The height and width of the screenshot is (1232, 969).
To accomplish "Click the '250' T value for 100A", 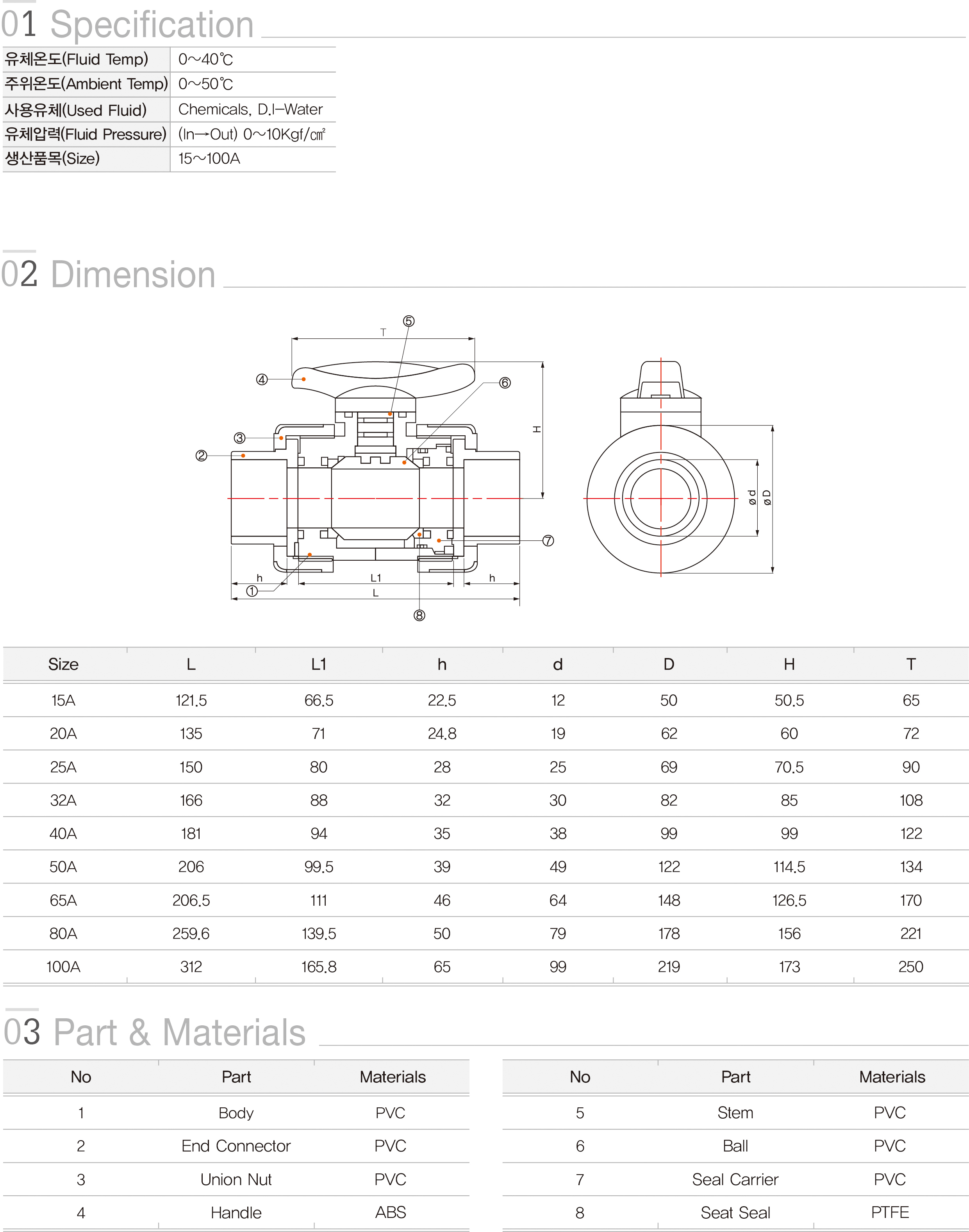I will [911, 966].
